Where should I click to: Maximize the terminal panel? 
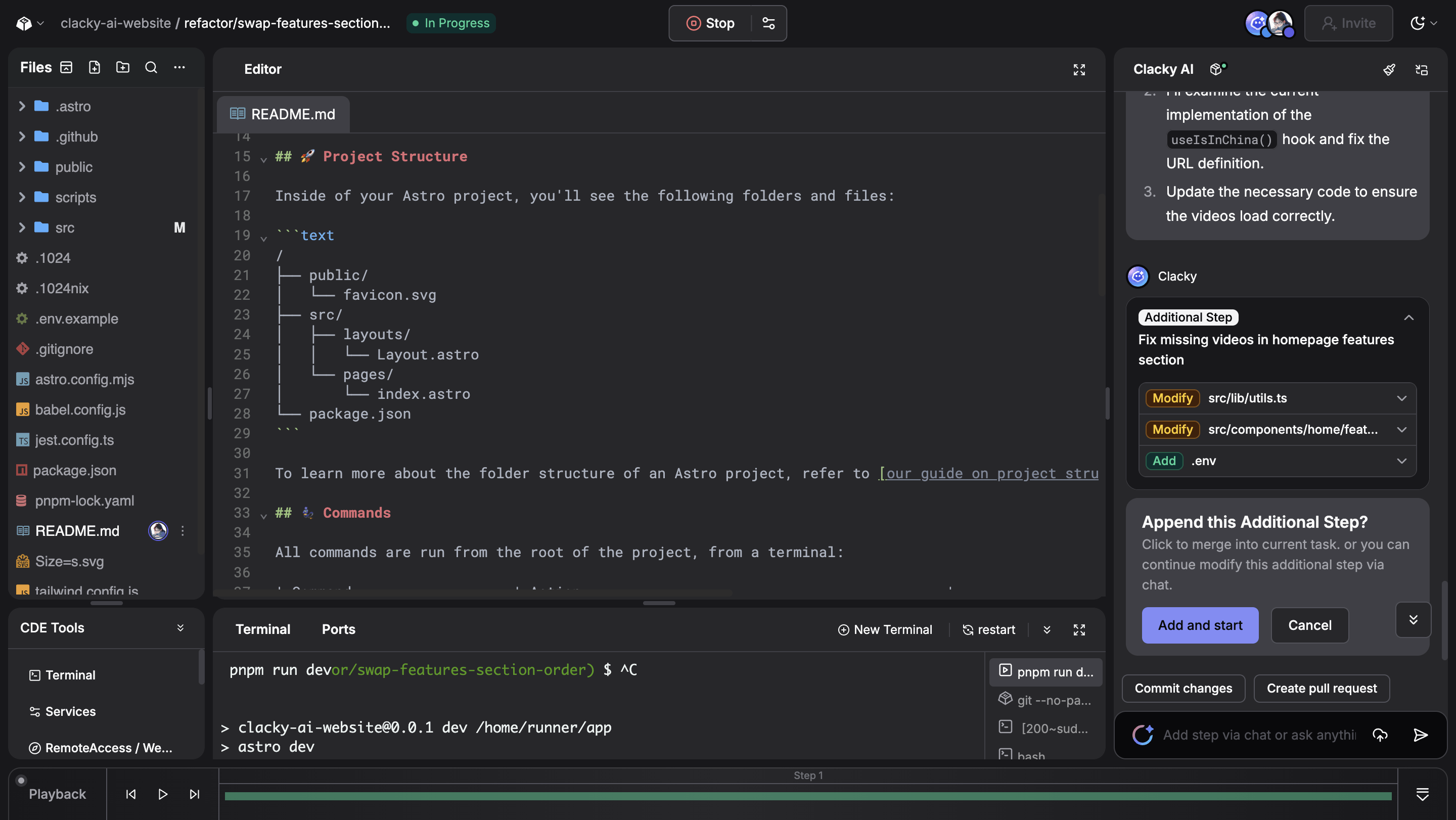click(x=1079, y=629)
